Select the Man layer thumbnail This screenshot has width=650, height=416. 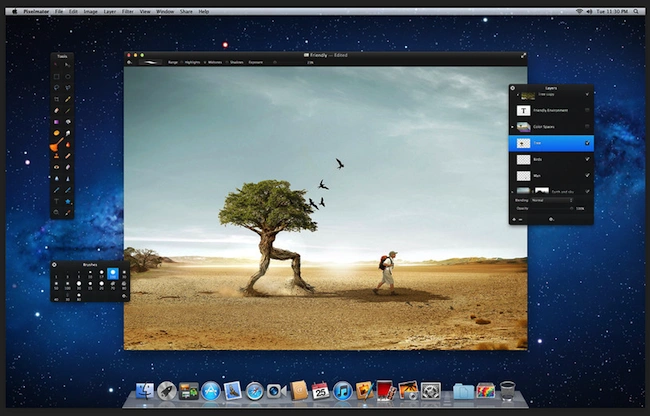[523, 175]
